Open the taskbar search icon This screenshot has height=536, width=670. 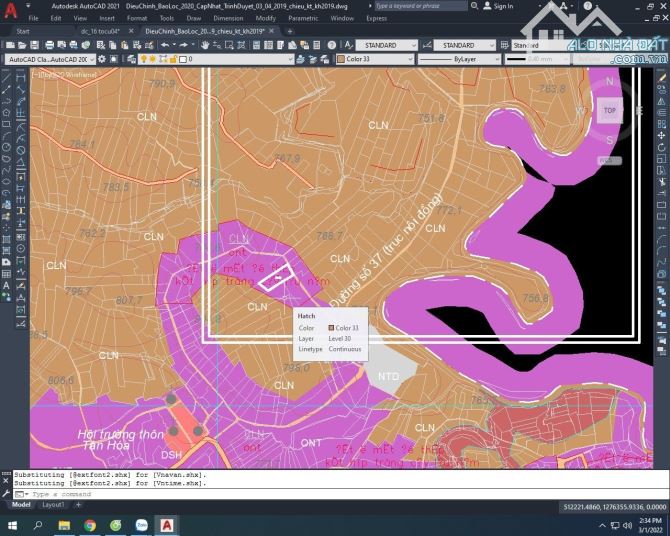point(39,524)
